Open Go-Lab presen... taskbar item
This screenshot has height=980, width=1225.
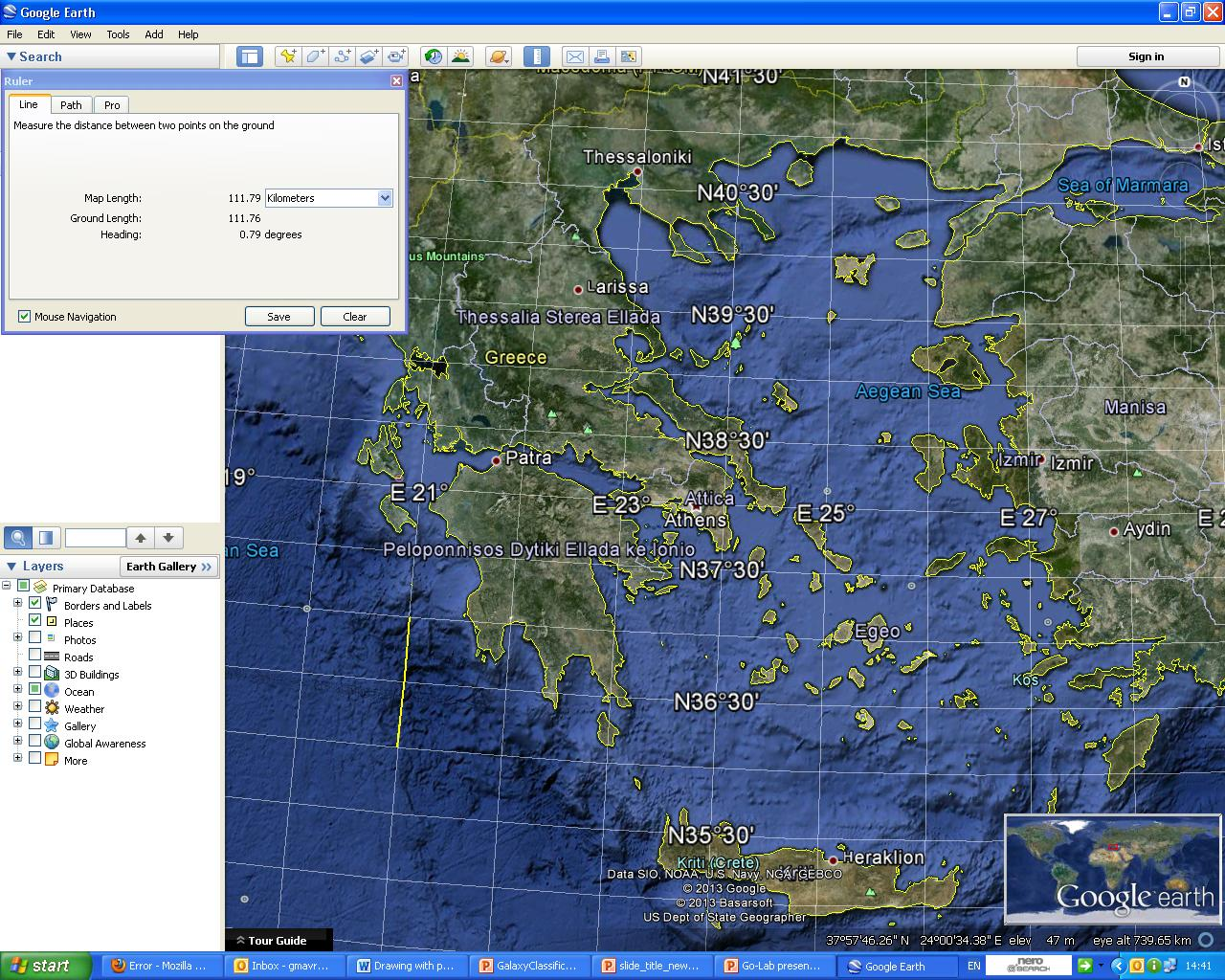click(773, 966)
